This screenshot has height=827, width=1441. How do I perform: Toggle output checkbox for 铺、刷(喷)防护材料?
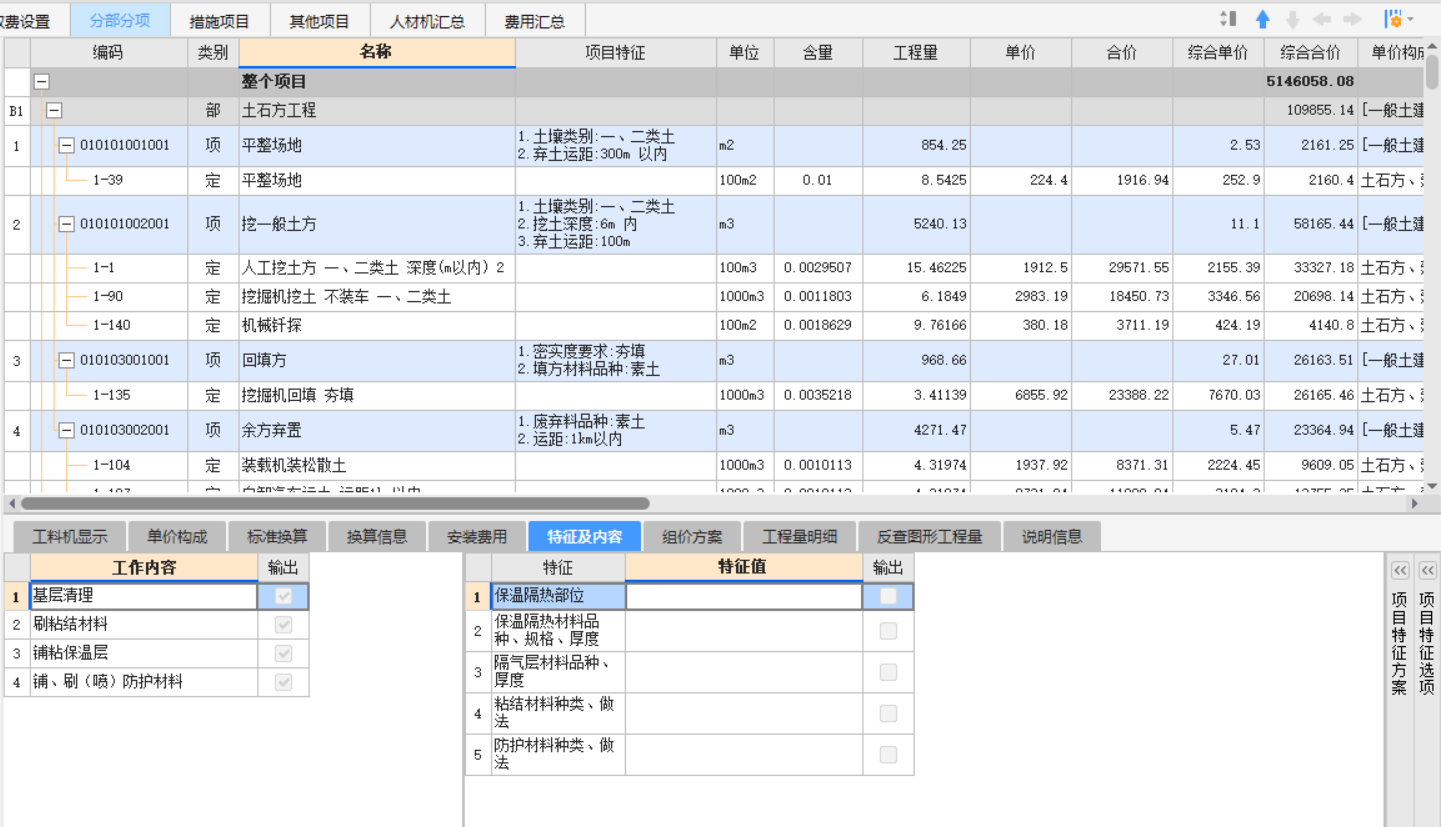[x=284, y=682]
